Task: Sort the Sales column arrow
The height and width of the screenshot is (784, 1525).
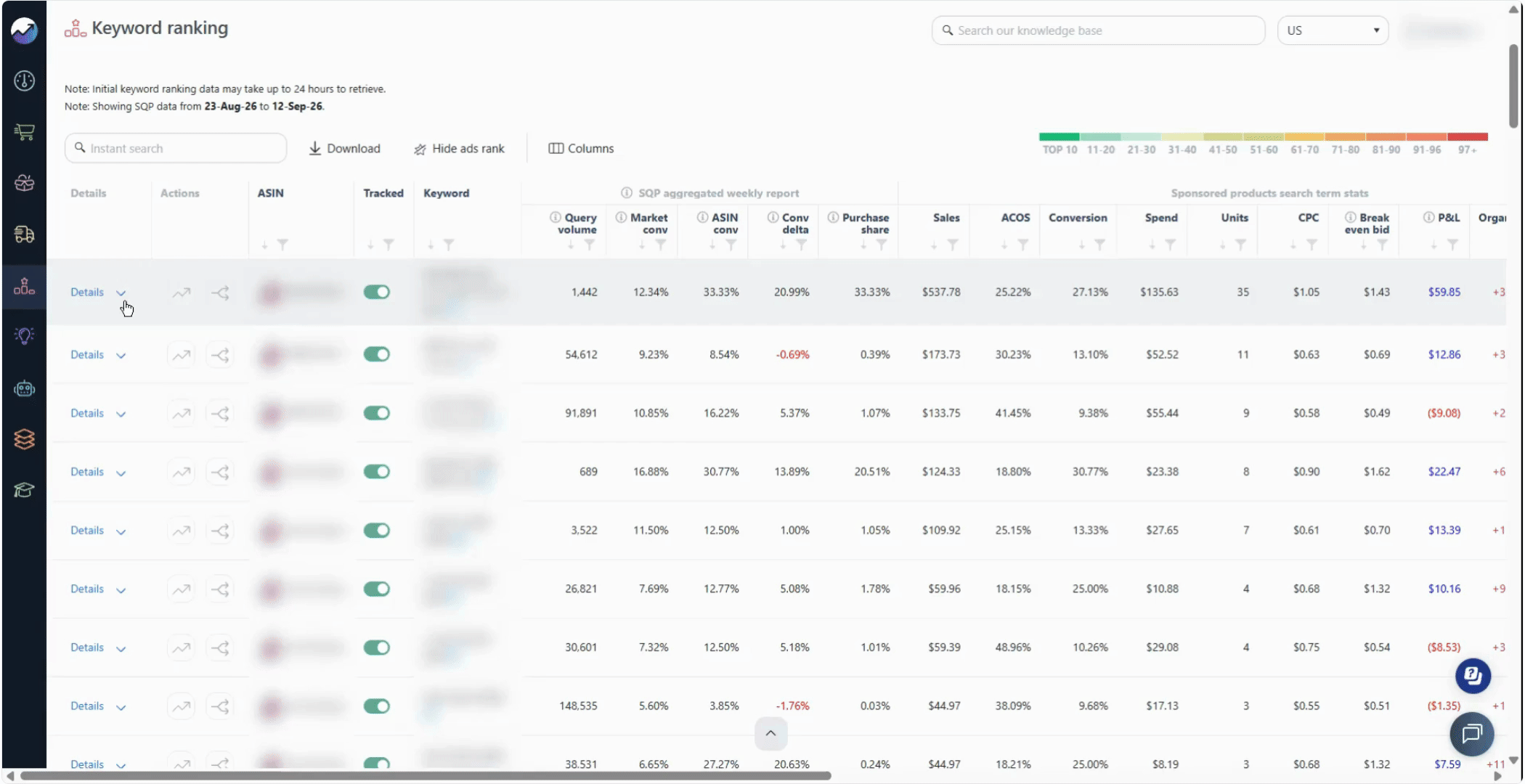Action: 934,245
